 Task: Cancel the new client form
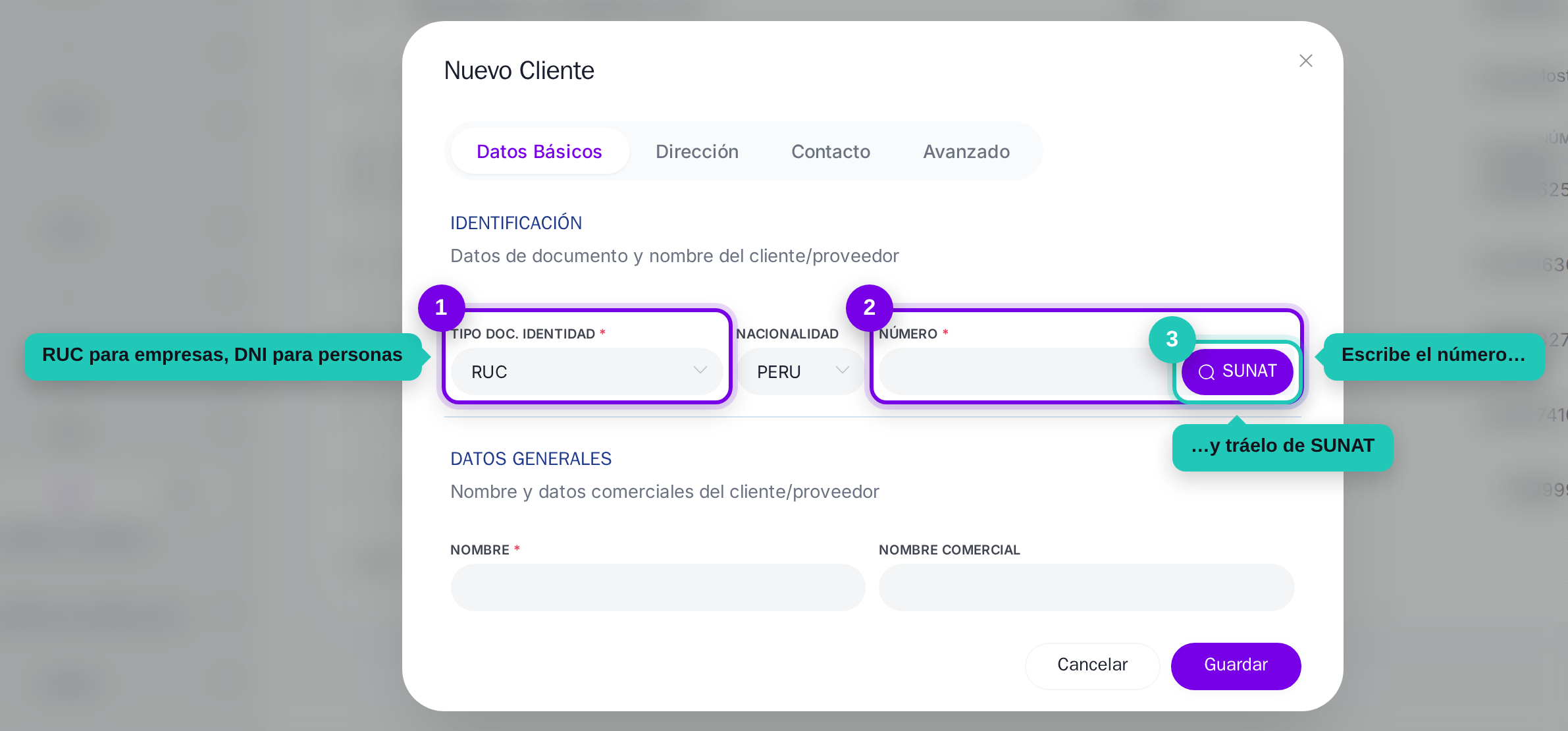pyautogui.click(x=1092, y=666)
